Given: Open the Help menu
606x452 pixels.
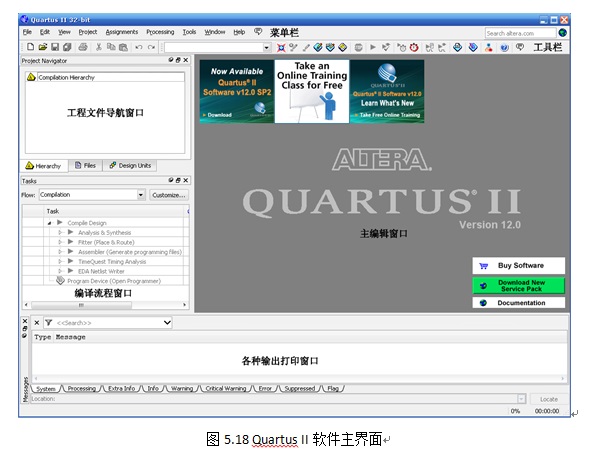Looking at the screenshot, I should 239,32.
